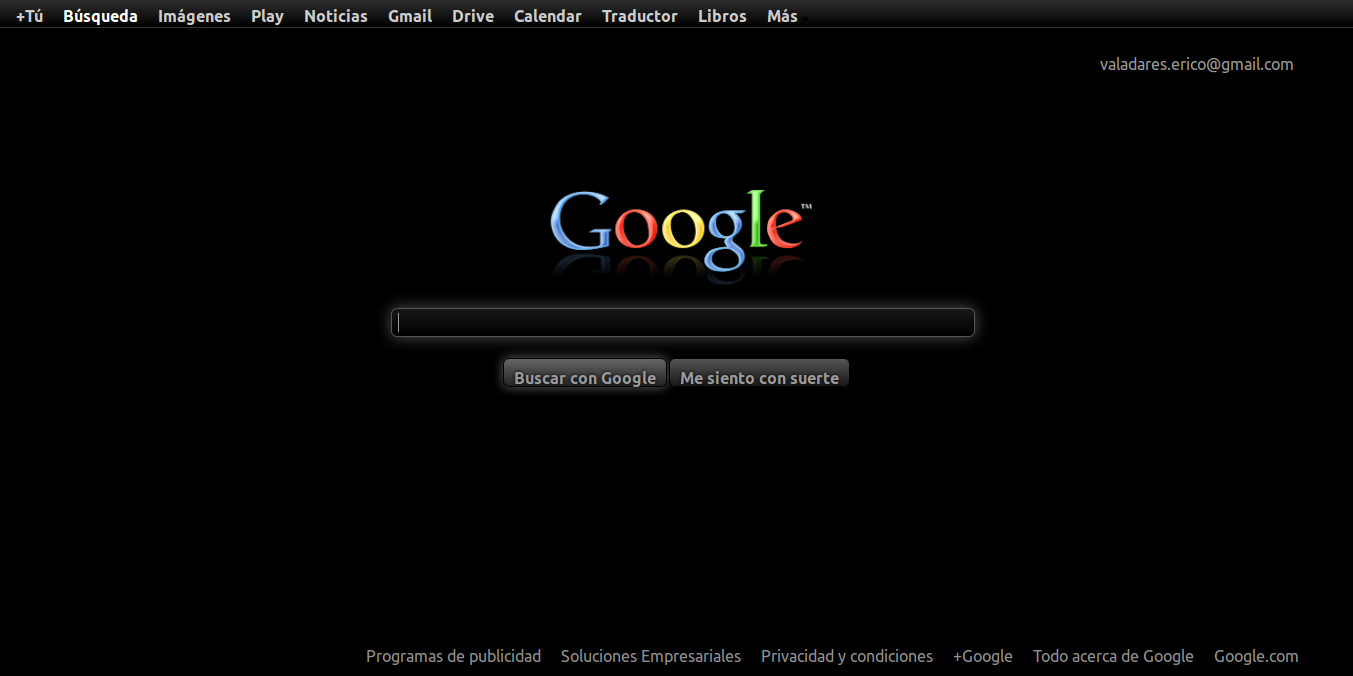The height and width of the screenshot is (676, 1353).
Task: Open the +Google footer link
Action: point(983,656)
